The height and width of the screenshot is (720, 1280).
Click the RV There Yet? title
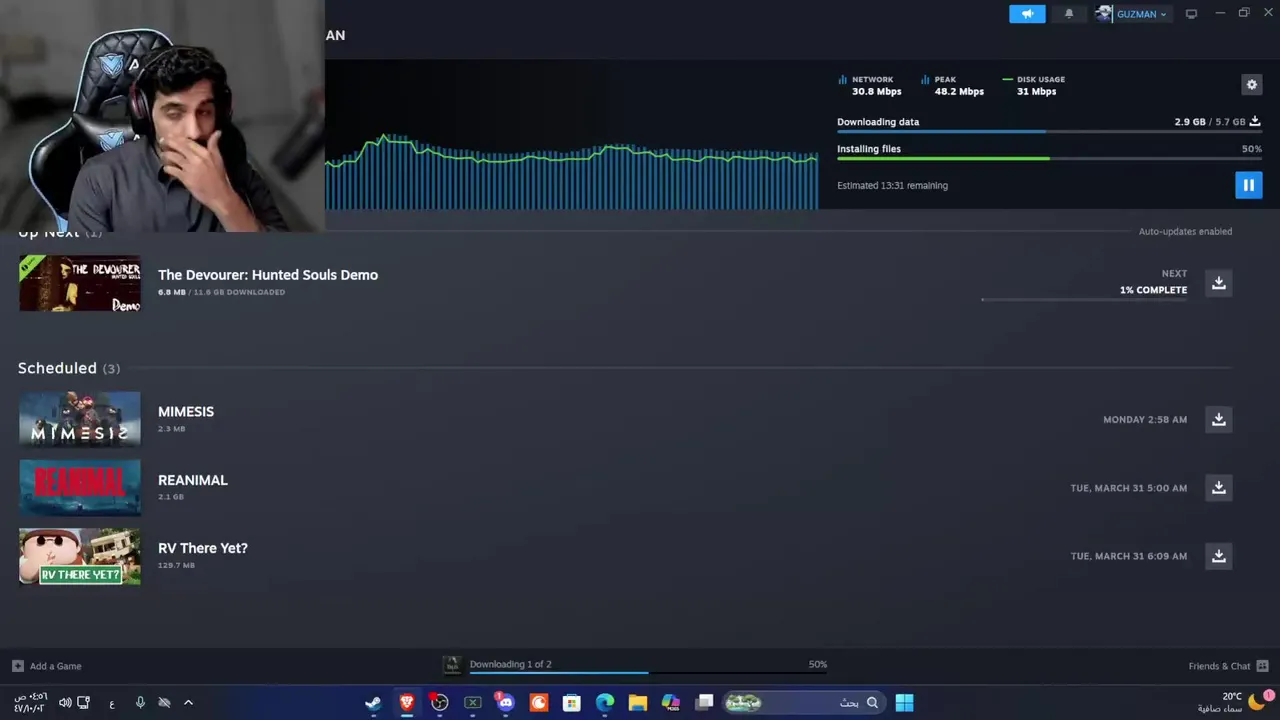tap(203, 548)
